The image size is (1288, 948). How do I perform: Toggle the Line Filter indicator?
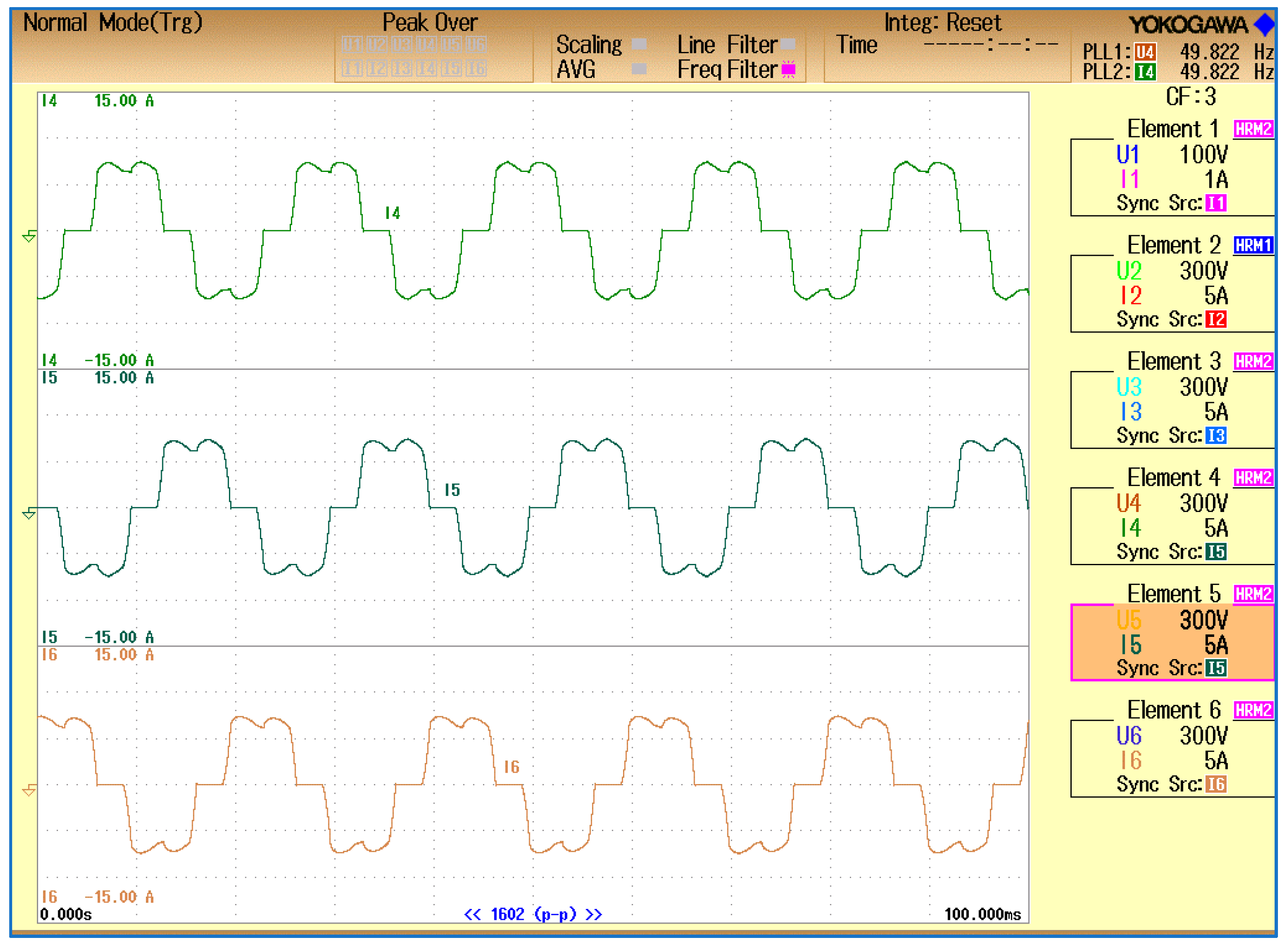pos(788,44)
